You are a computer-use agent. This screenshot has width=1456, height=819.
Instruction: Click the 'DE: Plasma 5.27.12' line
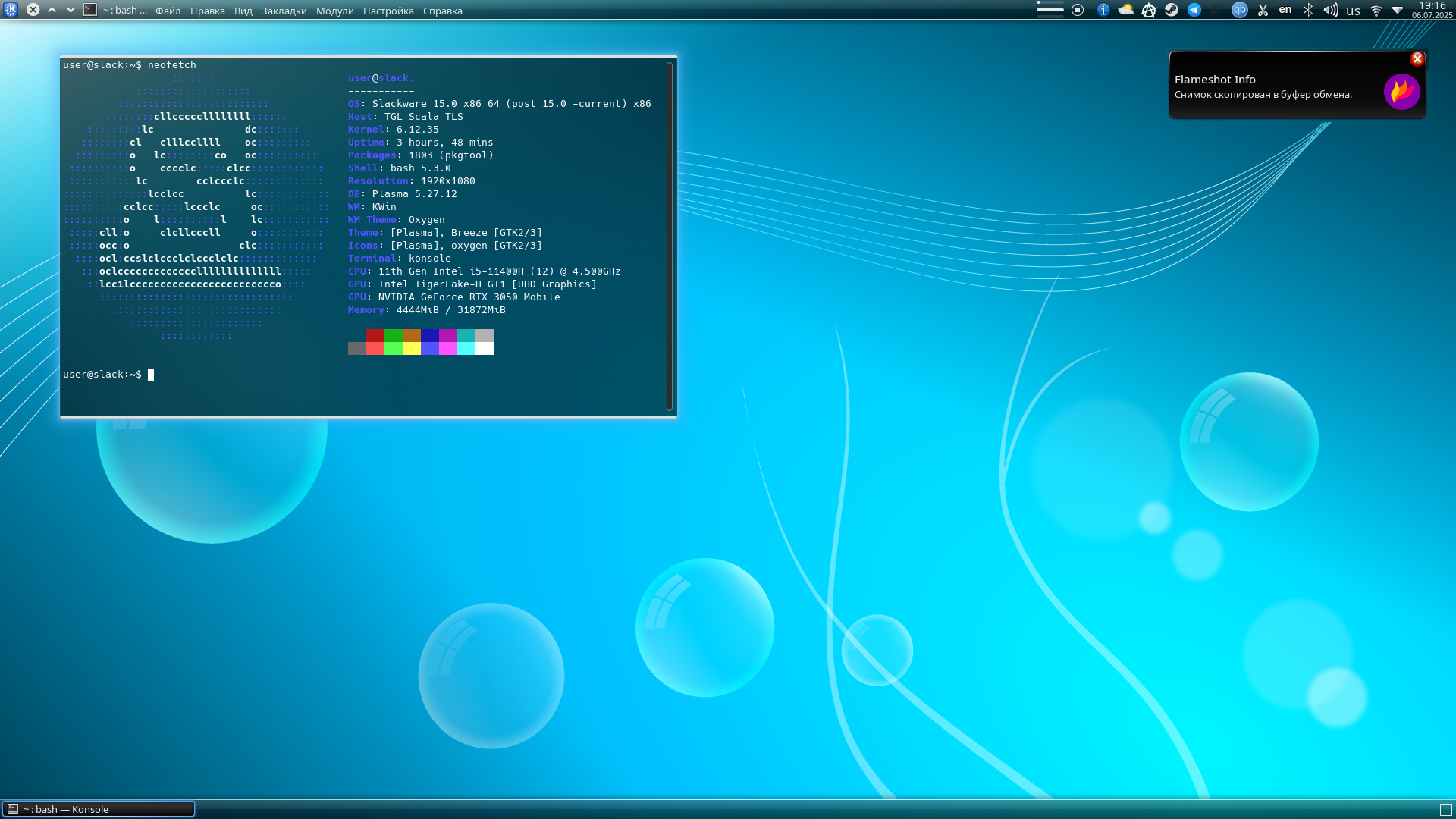coord(403,194)
